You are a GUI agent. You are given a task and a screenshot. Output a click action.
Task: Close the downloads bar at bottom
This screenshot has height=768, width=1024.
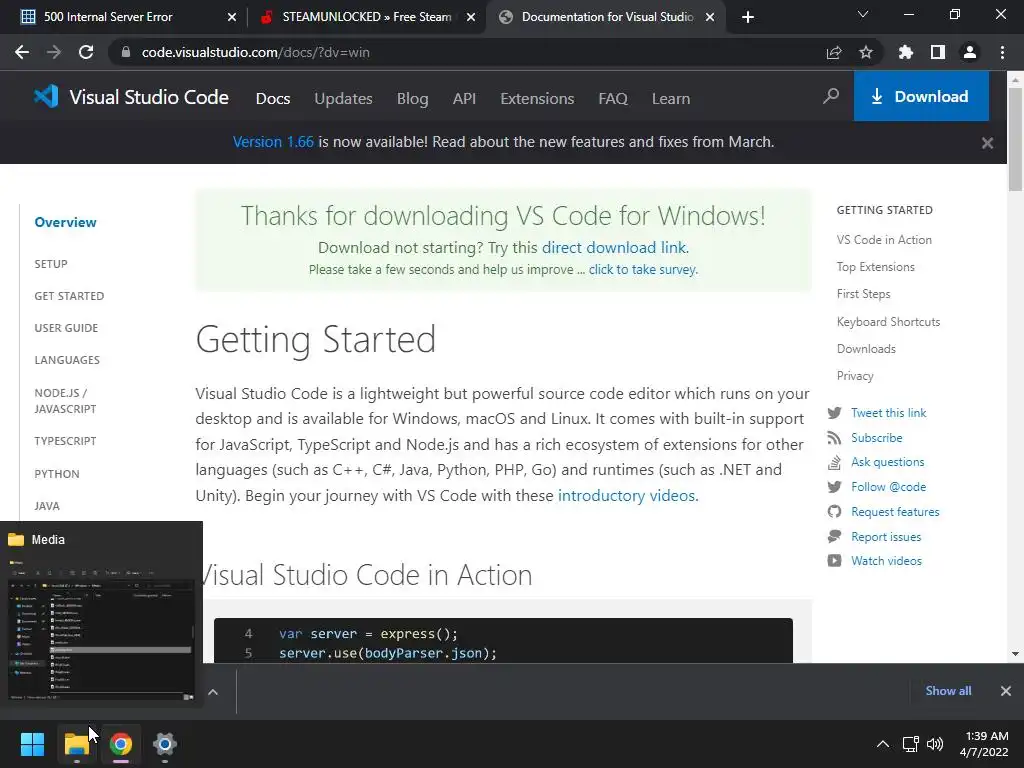pyautogui.click(x=1006, y=691)
